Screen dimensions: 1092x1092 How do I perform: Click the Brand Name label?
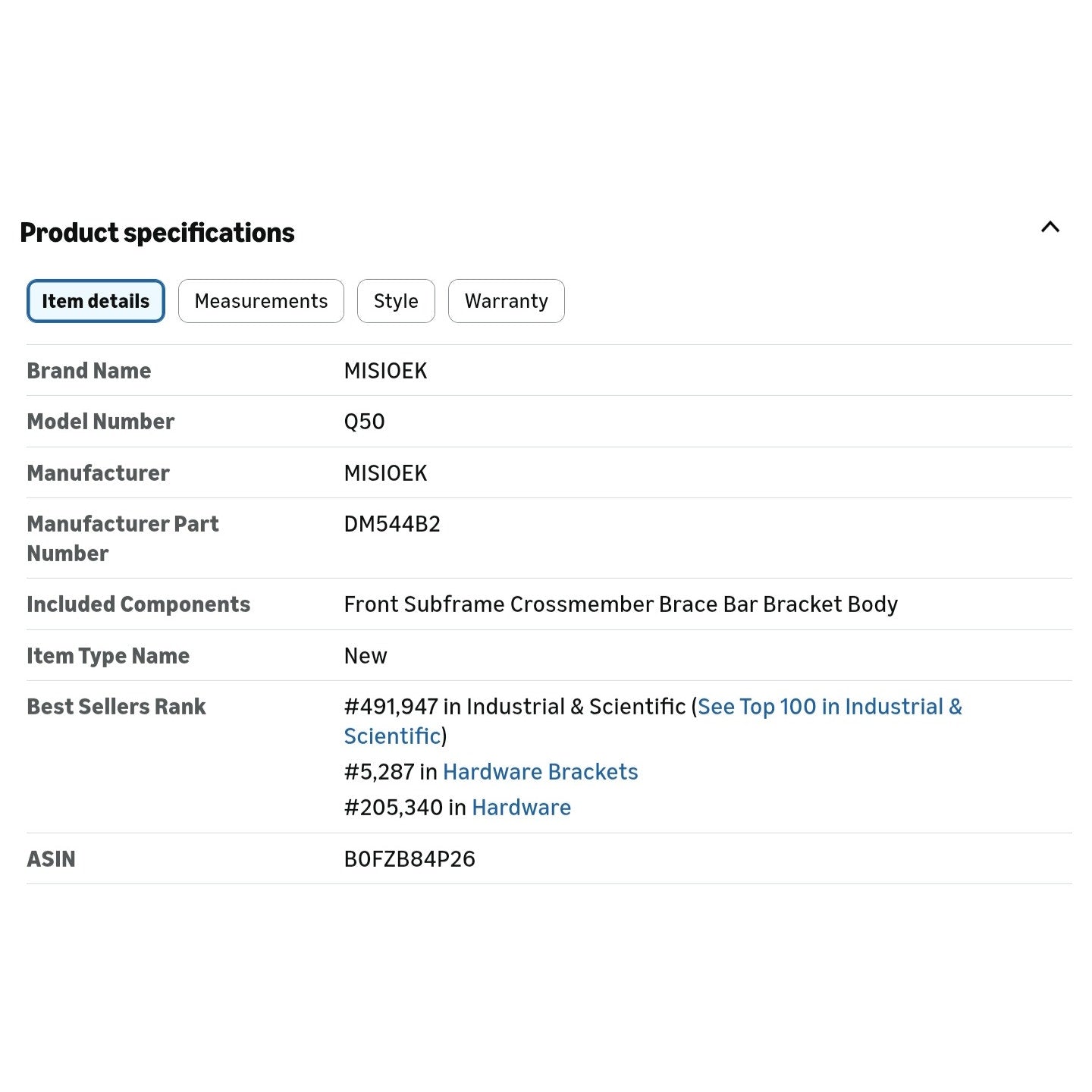click(x=89, y=371)
